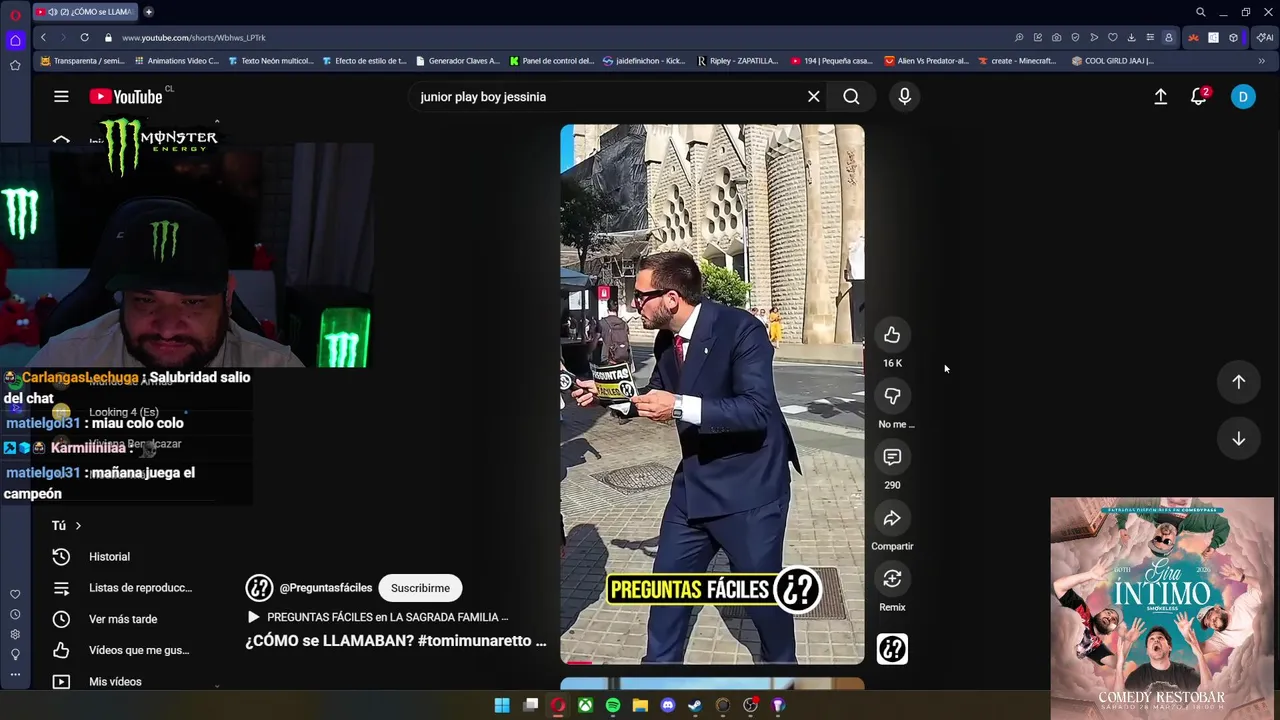
Task: Open Opera downloads icon
Action: 1131,37
